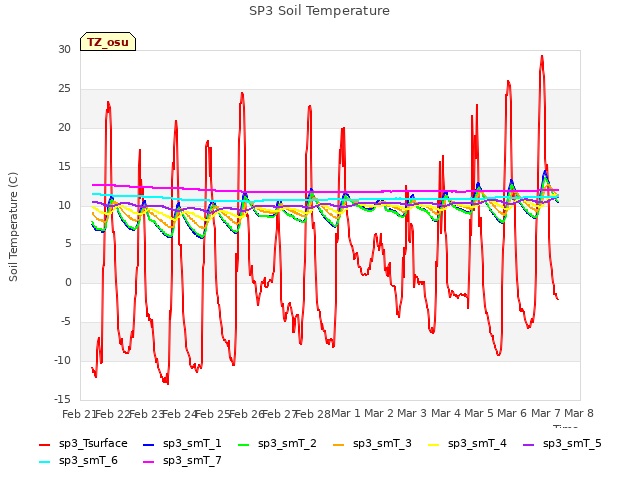This screenshot has height=480, width=640.
Task: Toggle sp3_smT_4 series in legend
Action: (467, 444)
